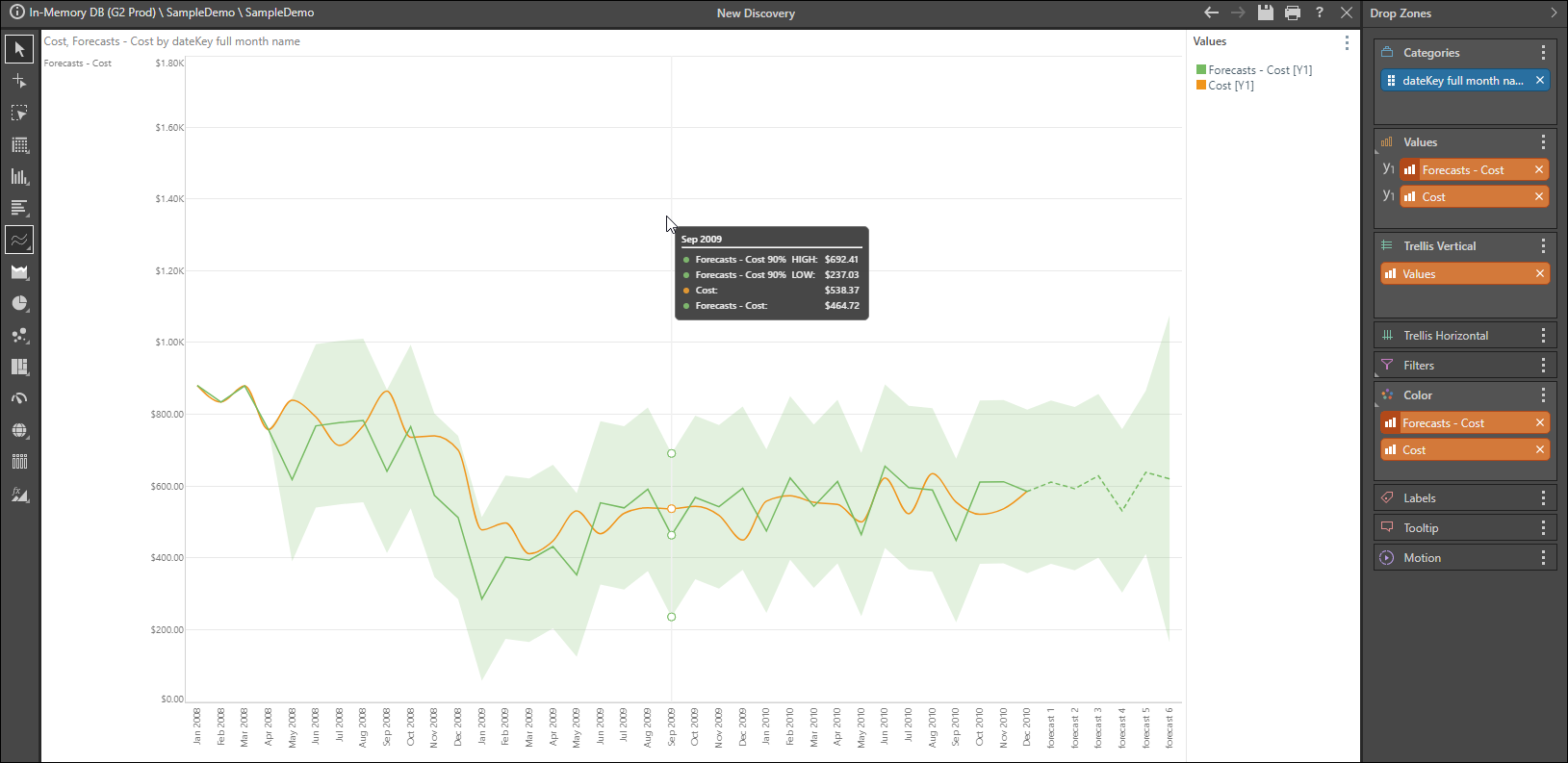The image size is (1568, 763).
Task: Open the fx advanced chart icon
Action: [x=19, y=495]
